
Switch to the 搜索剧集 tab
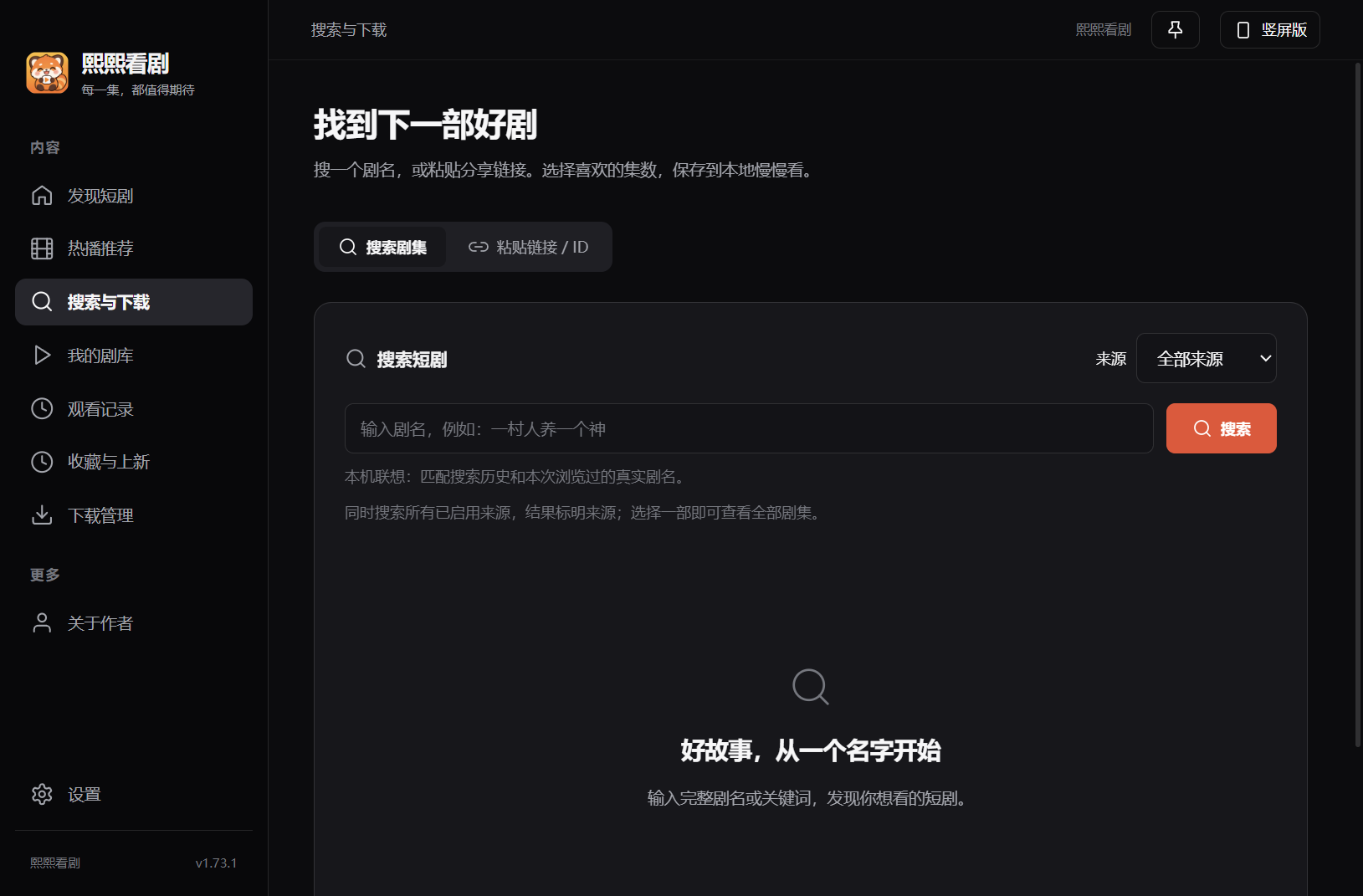(382, 247)
